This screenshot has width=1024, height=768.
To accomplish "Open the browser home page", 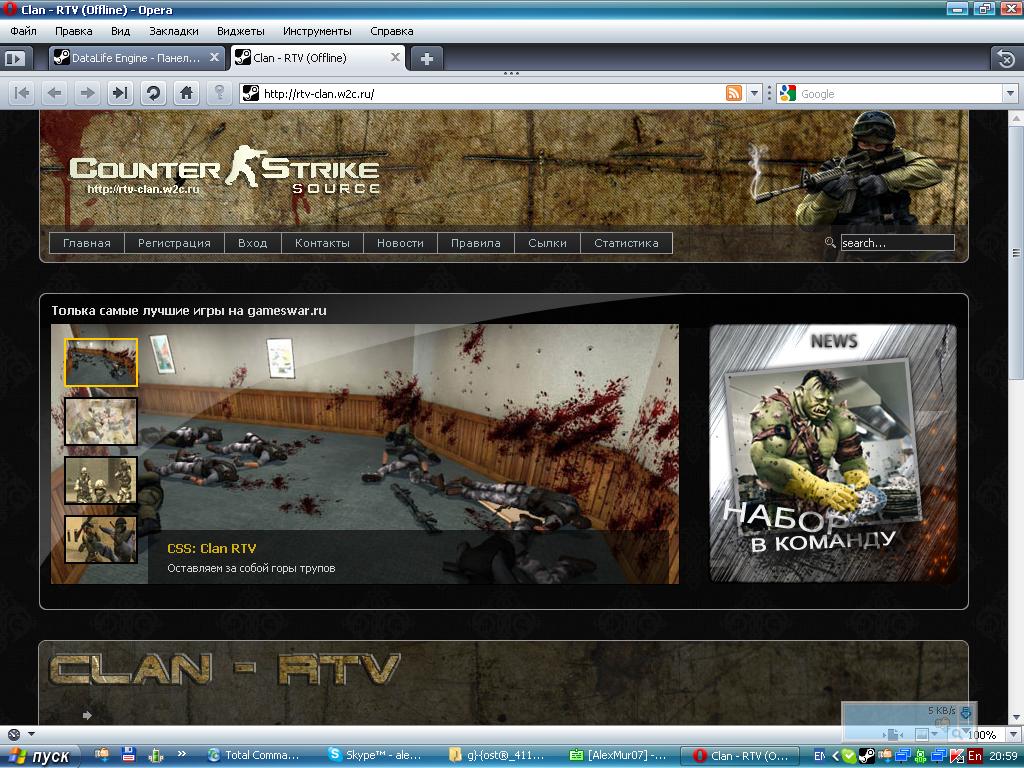I will (x=186, y=93).
